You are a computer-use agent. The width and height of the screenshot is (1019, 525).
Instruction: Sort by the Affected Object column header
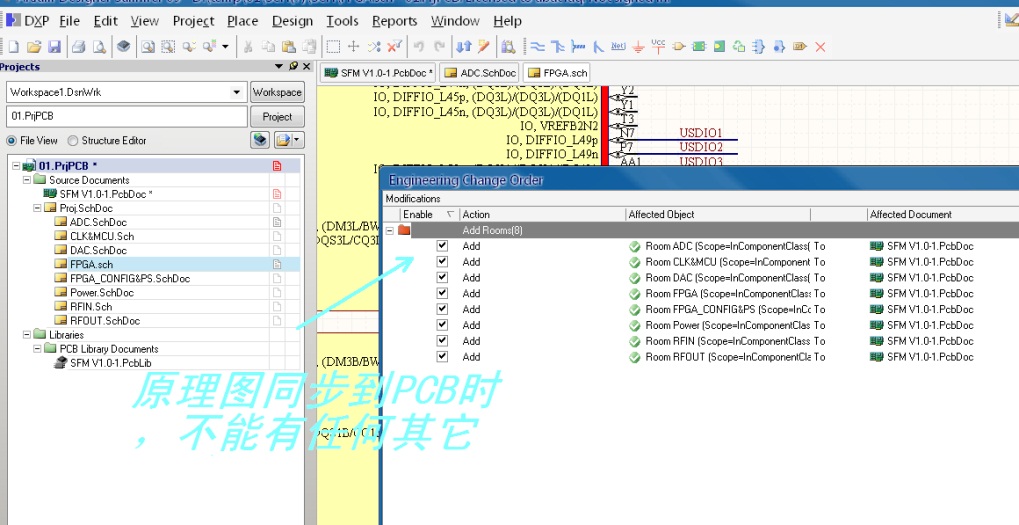coord(718,214)
